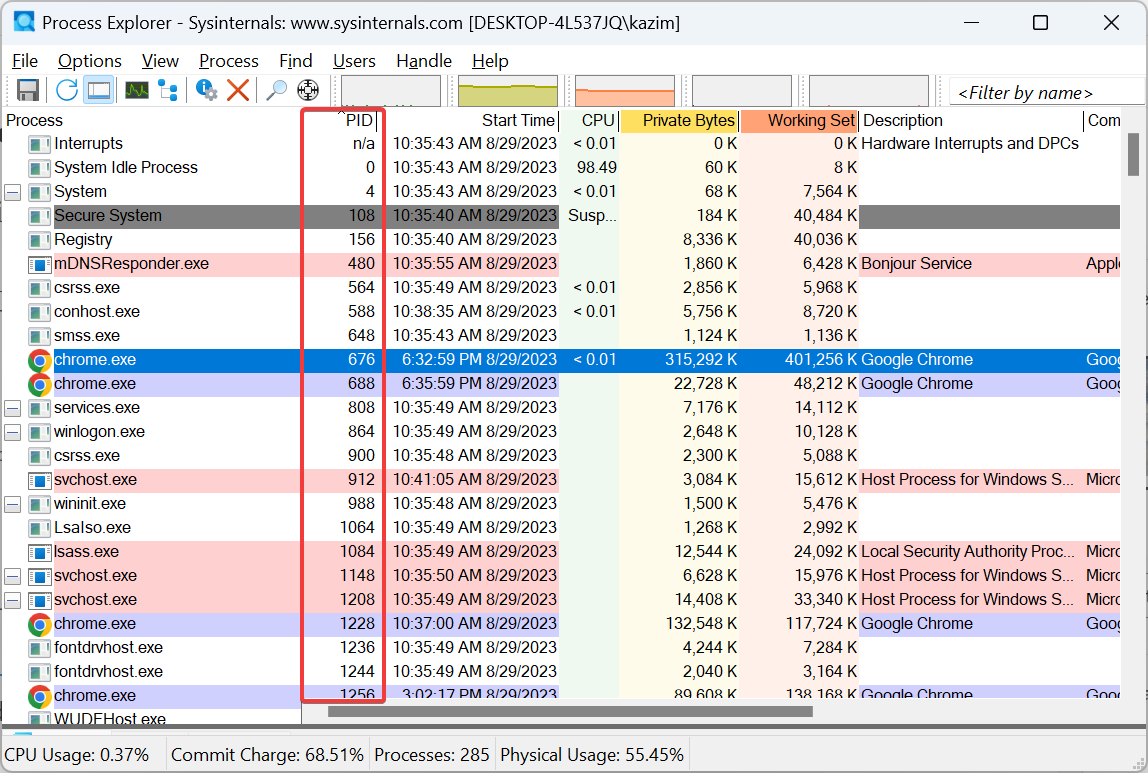
Task: Collapse the winlogon.exe tree node
Action: pos(12,433)
